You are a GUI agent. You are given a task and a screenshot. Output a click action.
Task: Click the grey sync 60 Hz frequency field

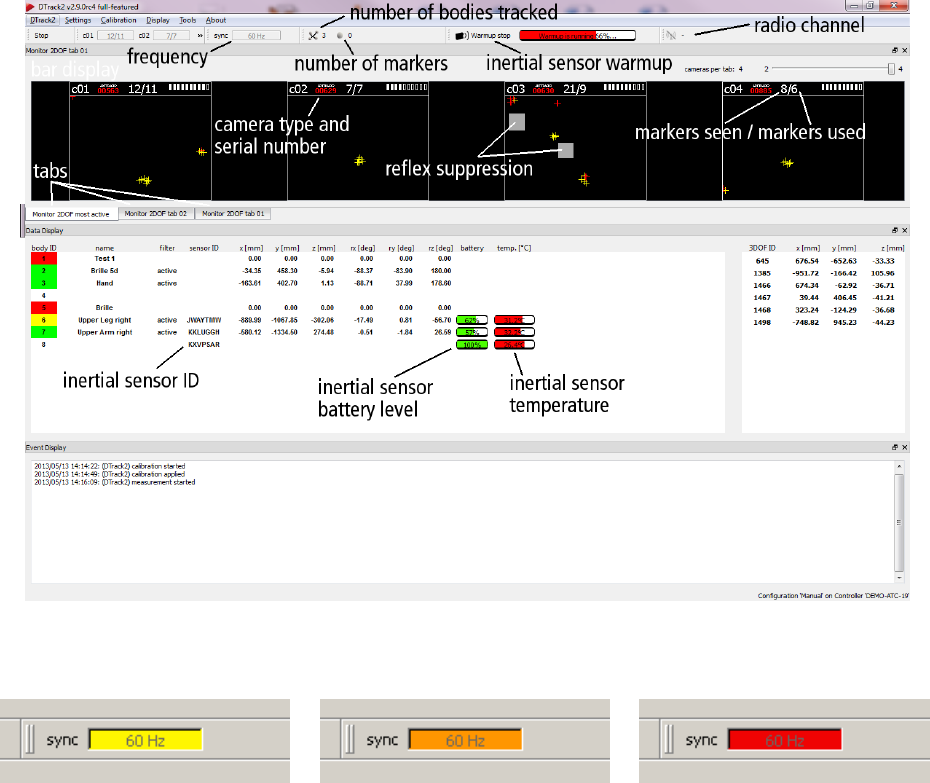tap(256, 36)
